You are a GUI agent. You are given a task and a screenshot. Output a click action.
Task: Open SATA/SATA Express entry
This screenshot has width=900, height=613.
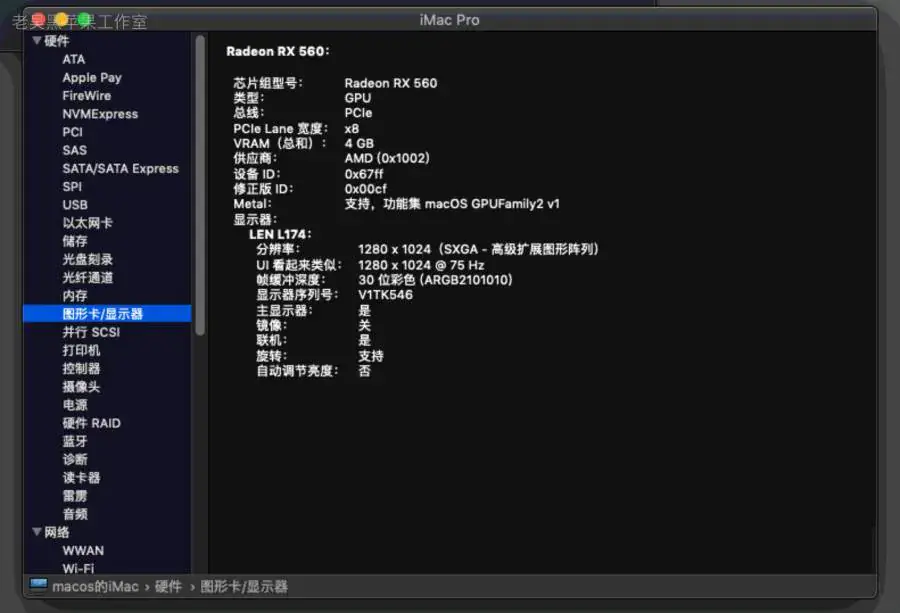coord(121,169)
